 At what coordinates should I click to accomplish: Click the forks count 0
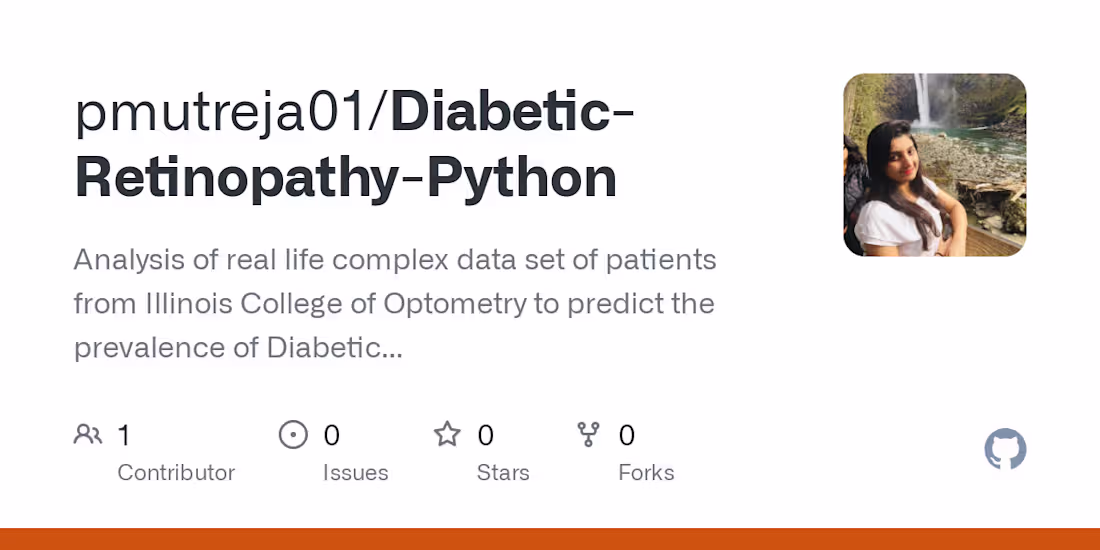626,436
